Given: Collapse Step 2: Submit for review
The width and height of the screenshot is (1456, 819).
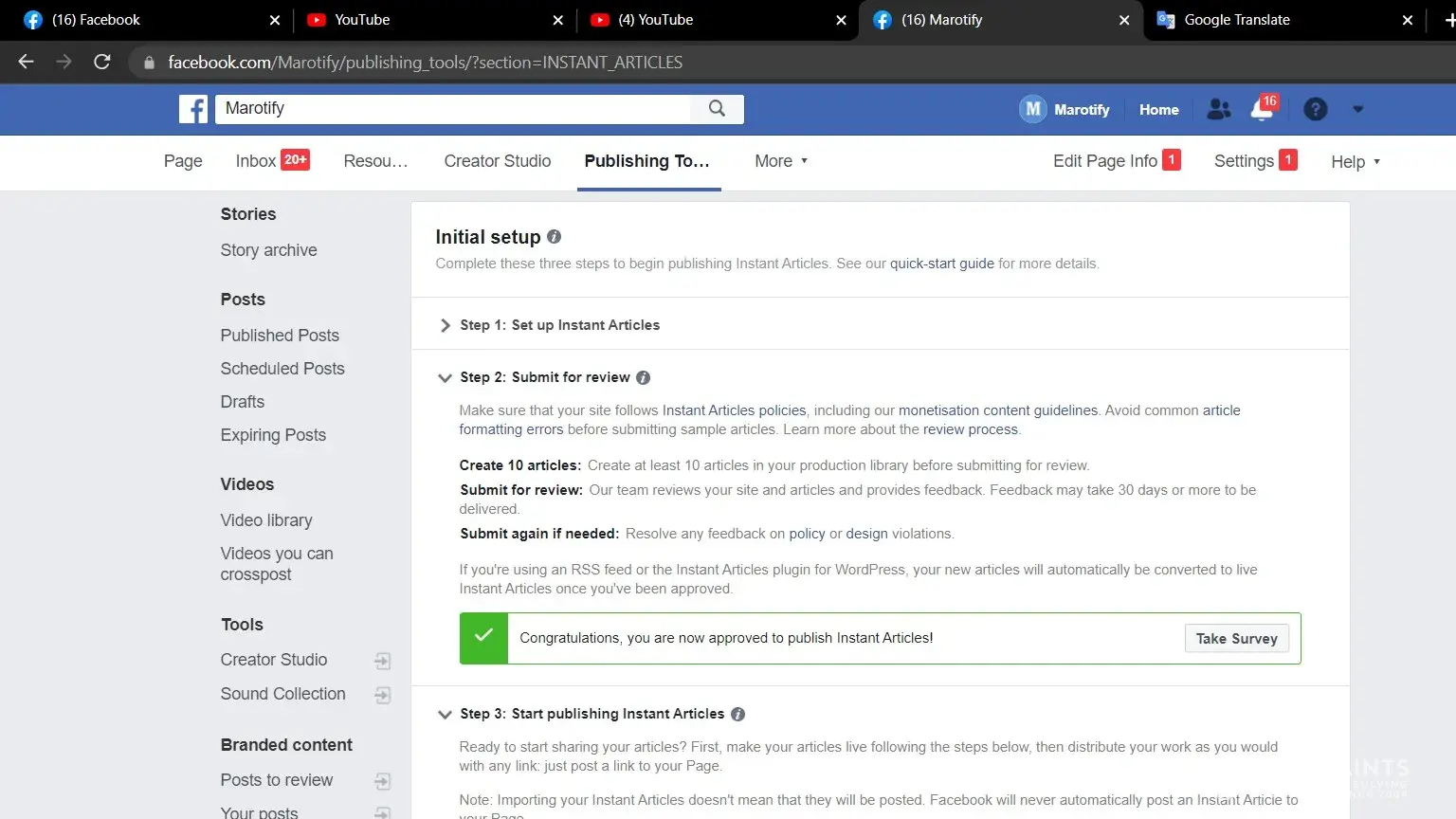Looking at the screenshot, I should tap(445, 377).
